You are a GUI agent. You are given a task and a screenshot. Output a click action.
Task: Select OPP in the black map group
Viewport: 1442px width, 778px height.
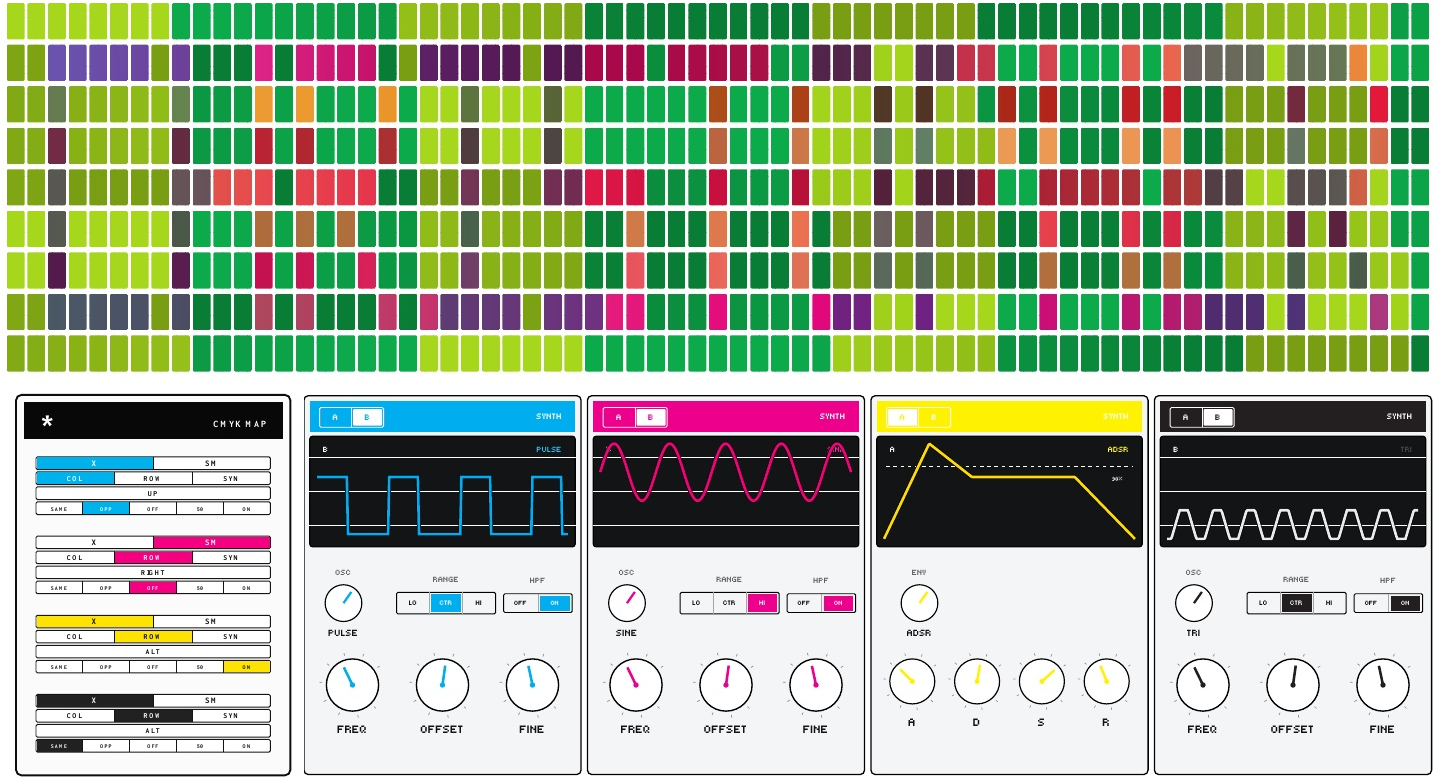(106, 745)
